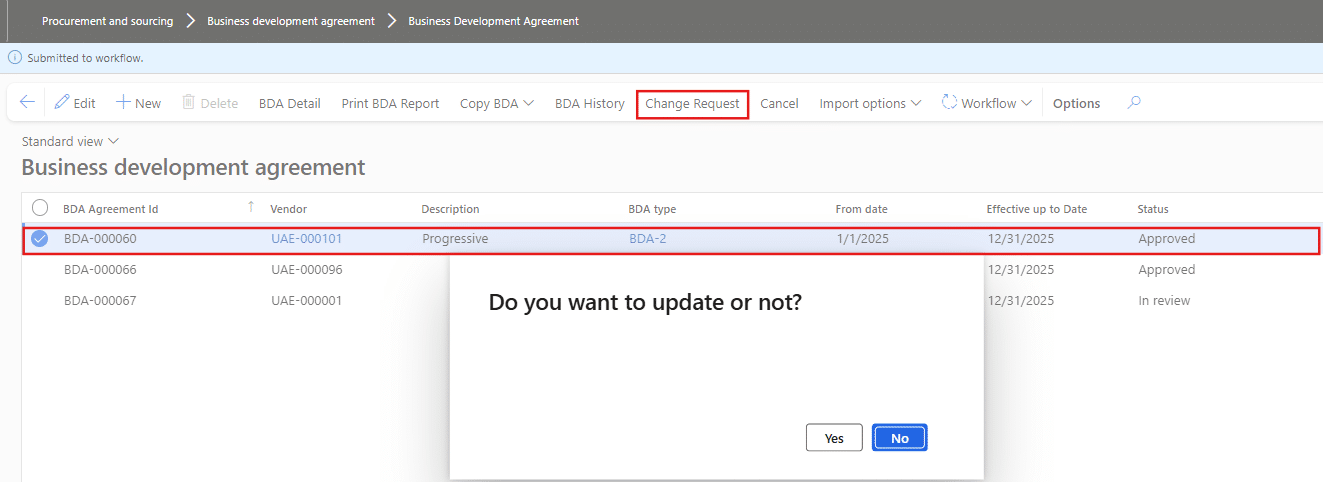Select the BDA-000067 row
This screenshot has width=1323, height=482.
coord(100,301)
